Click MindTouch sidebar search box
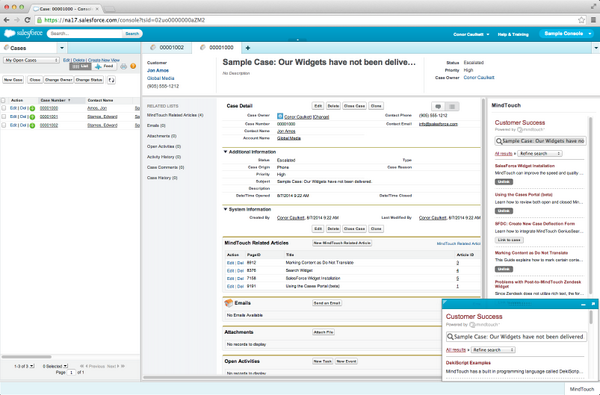 [540, 141]
